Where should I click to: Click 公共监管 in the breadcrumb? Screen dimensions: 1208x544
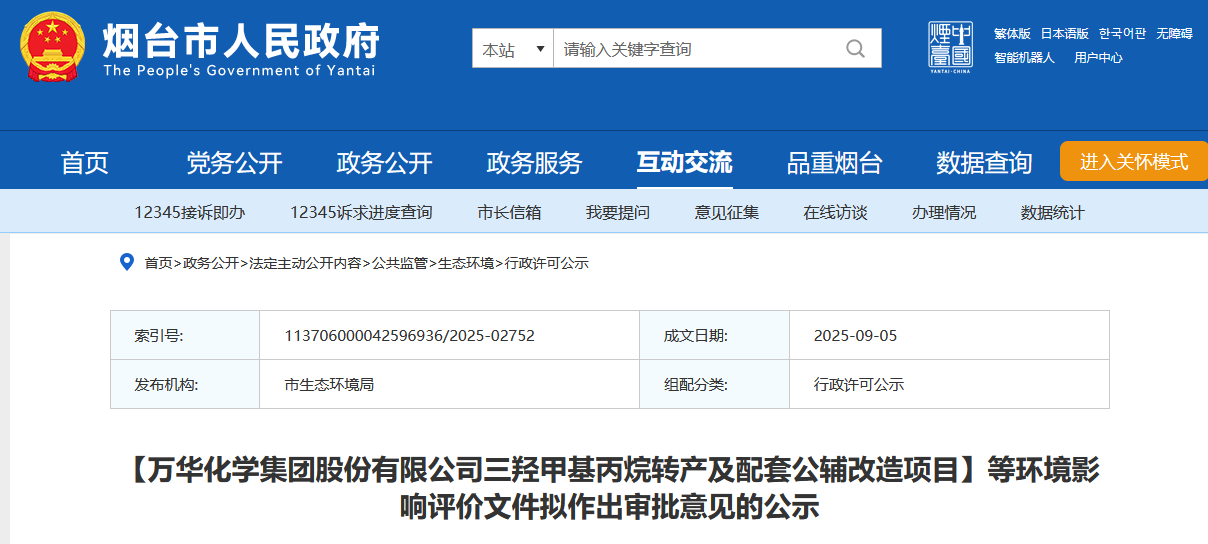pos(399,263)
